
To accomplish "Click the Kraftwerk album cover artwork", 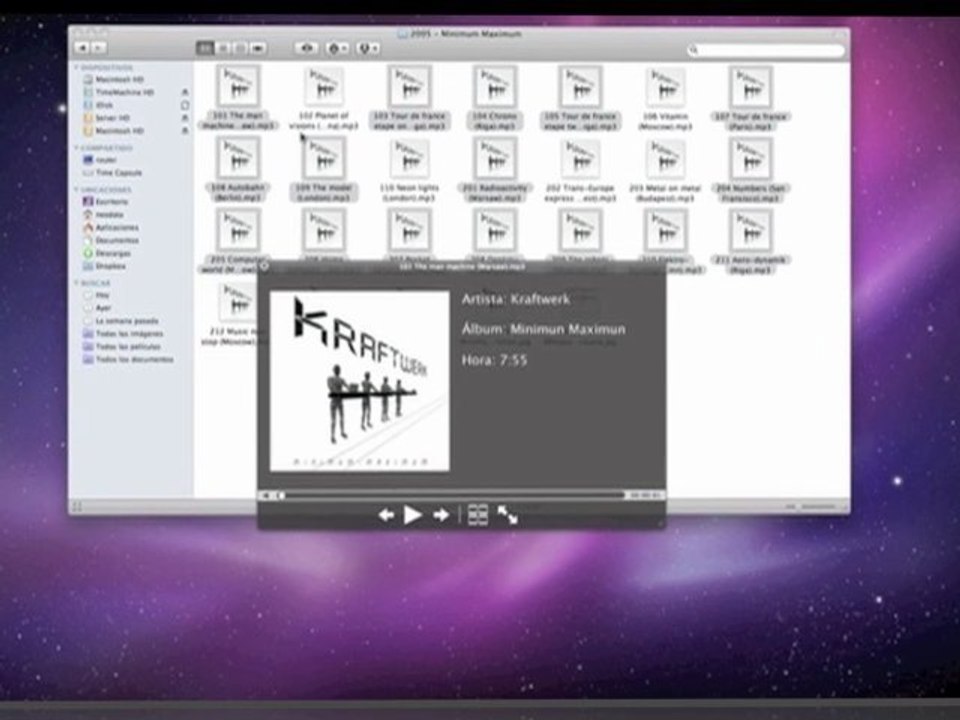I will (x=360, y=381).
